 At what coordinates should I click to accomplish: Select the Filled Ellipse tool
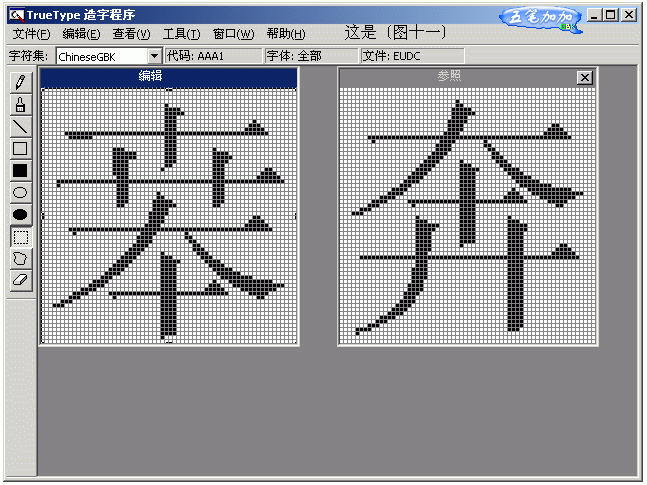click(x=20, y=215)
